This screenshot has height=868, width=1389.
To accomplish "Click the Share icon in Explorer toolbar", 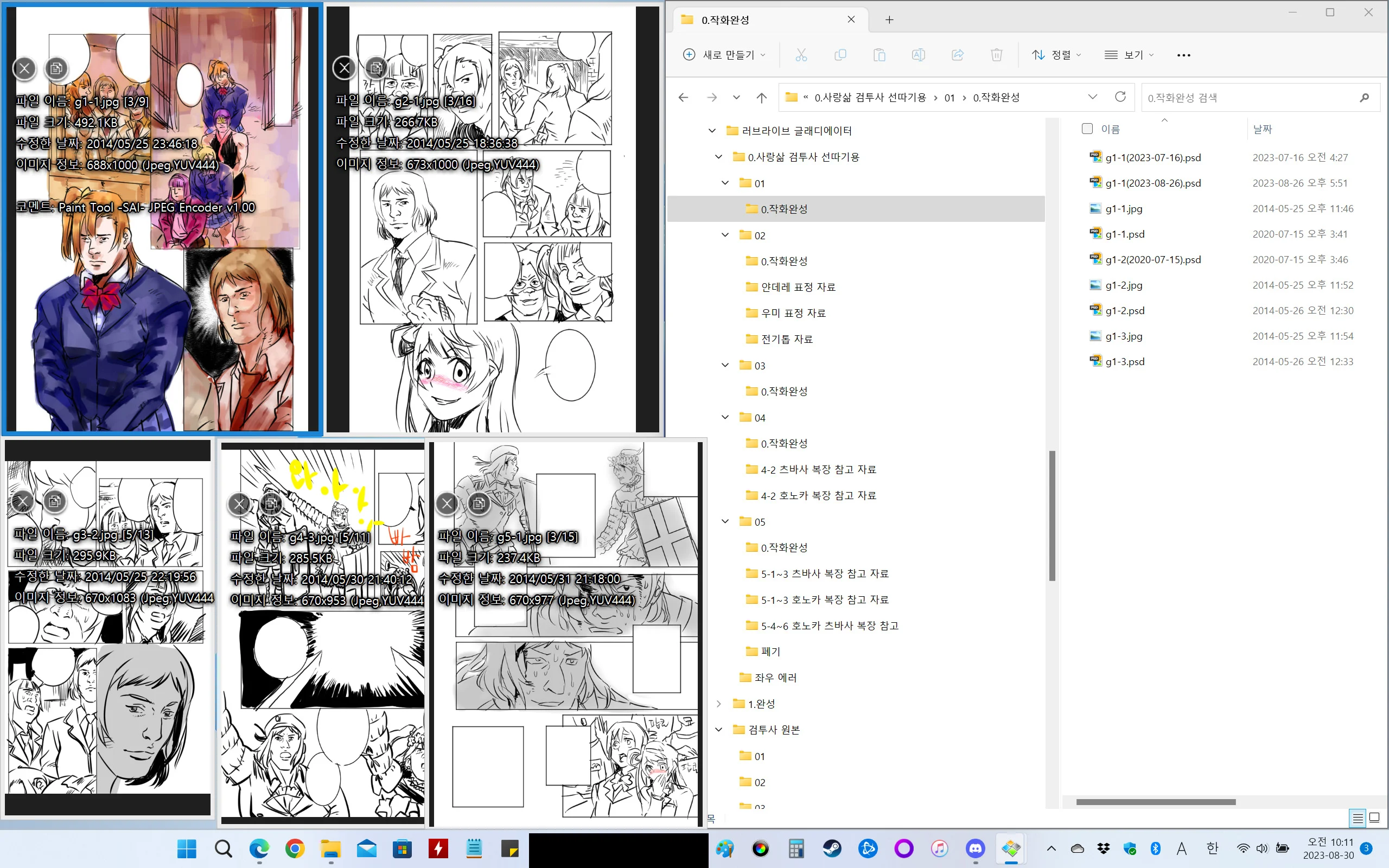I will (957, 55).
